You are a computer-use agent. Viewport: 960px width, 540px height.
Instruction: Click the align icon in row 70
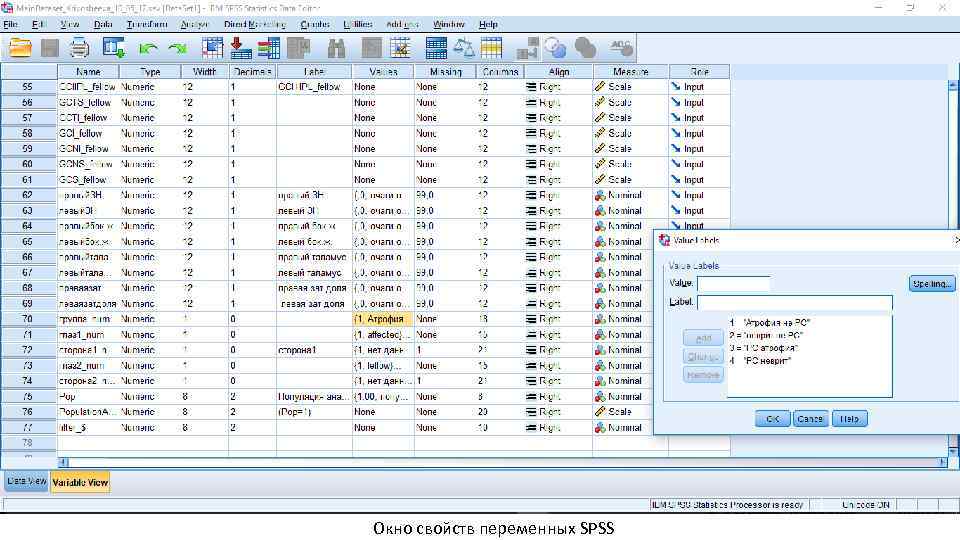531,319
